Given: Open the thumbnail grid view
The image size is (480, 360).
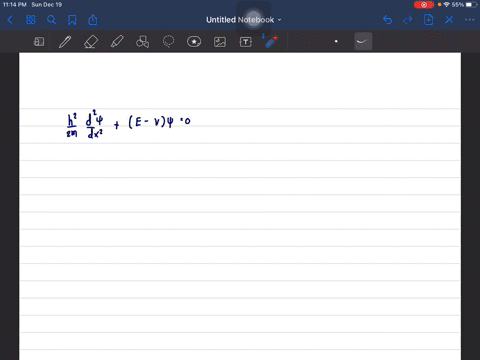Looking at the screenshot, I should click(x=31, y=20).
